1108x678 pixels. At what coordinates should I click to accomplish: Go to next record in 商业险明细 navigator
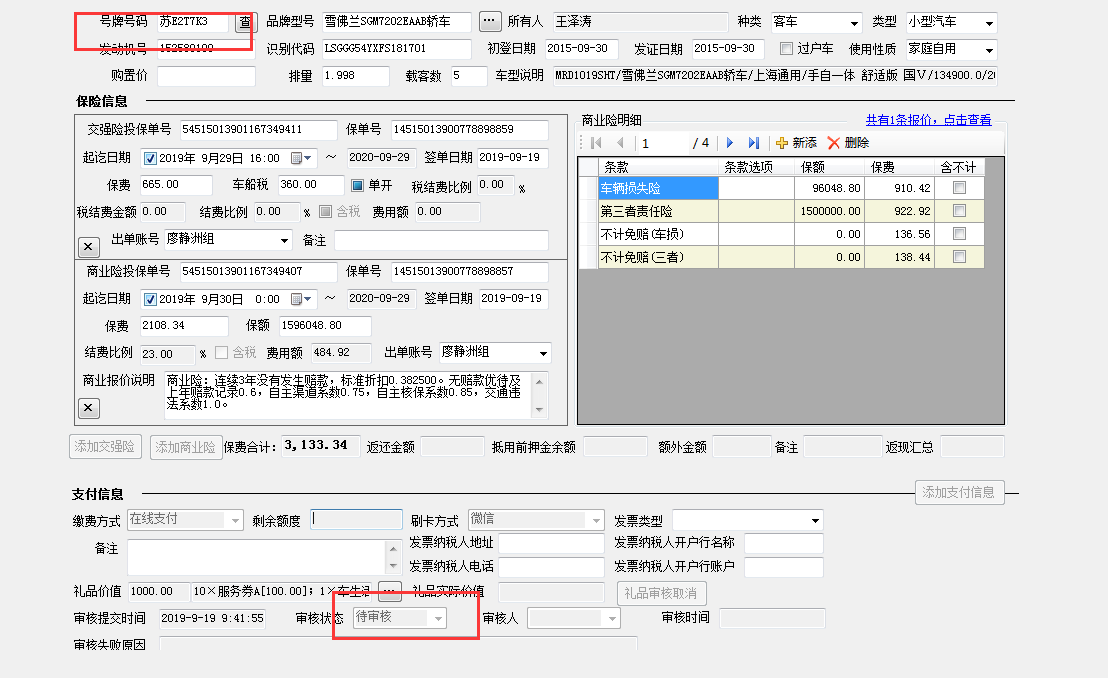pyautogui.click(x=730, y=143)
